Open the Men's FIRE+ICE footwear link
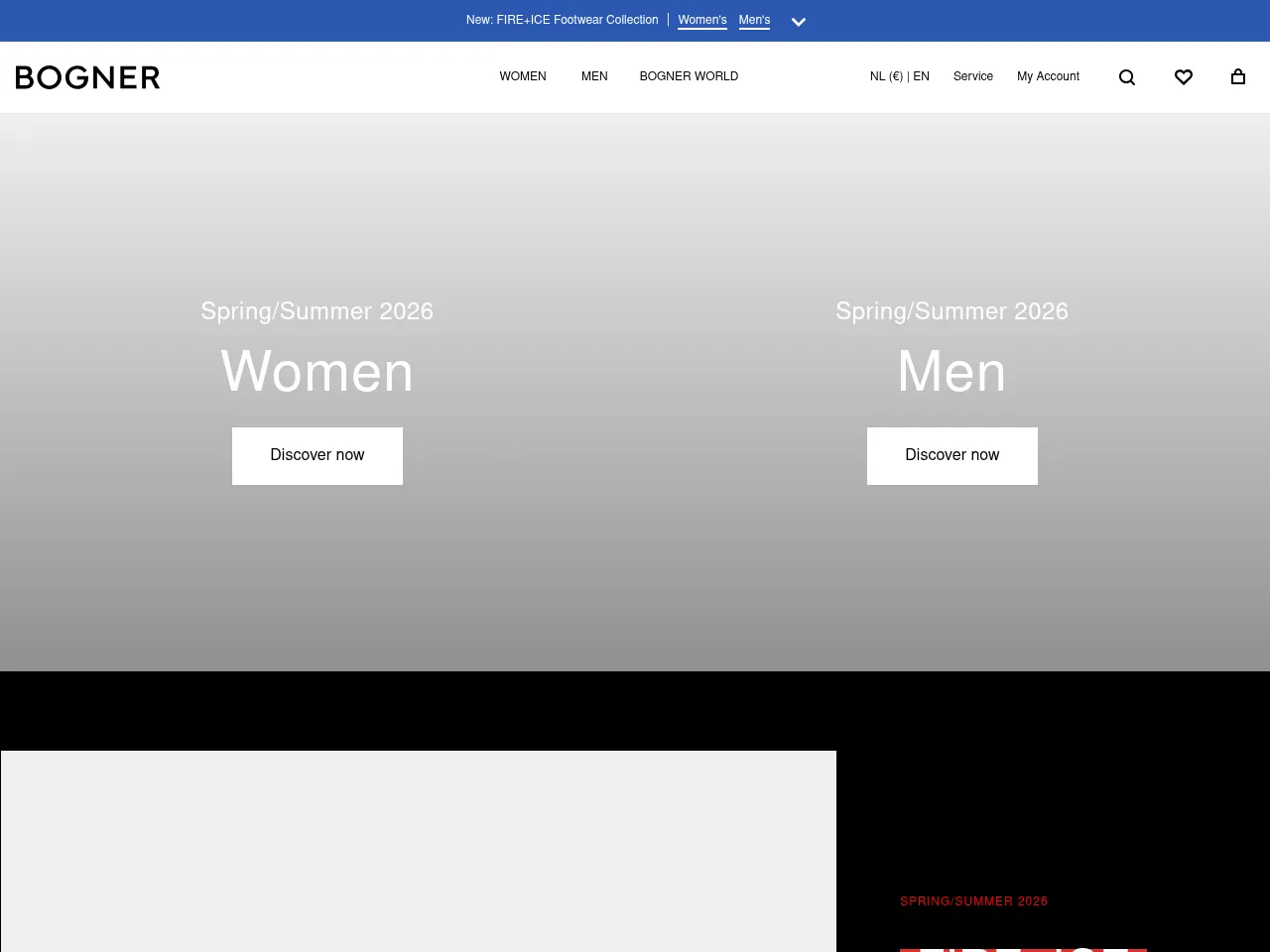Screen dimensions: 1270x952 754,20
